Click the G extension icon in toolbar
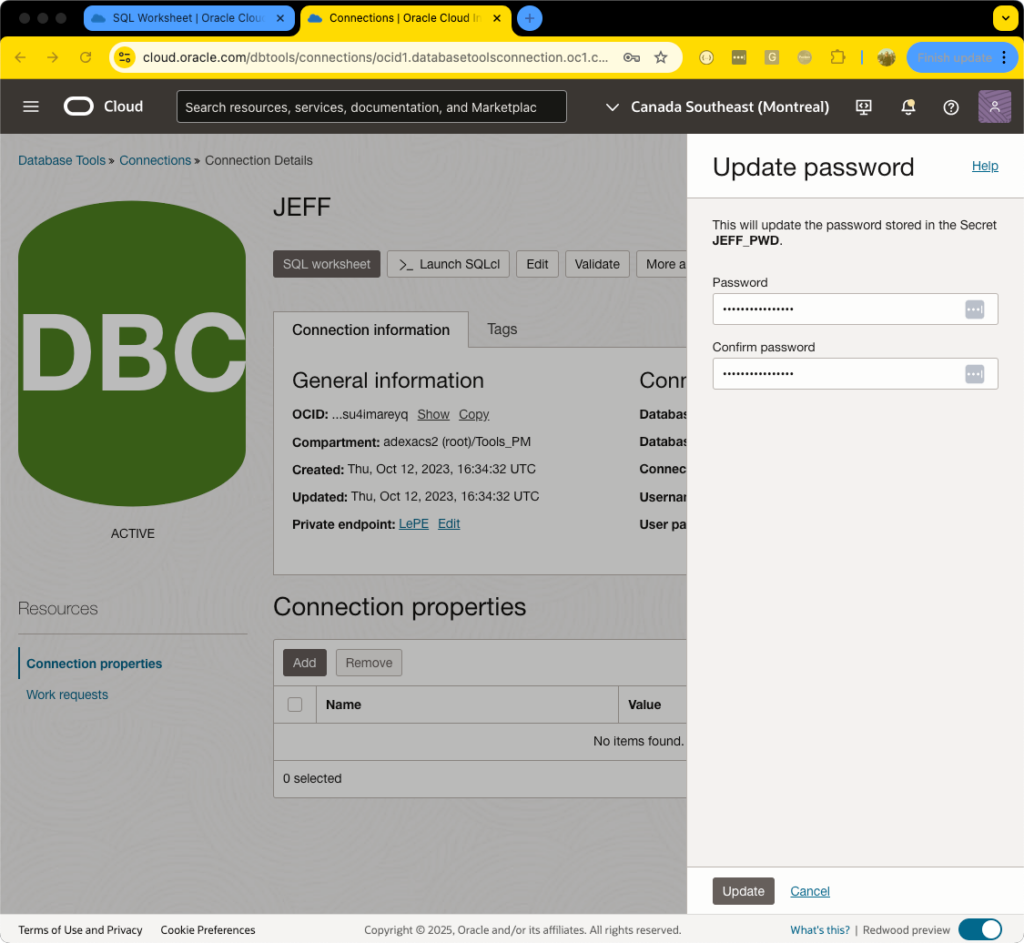 [x=771, y=57]
